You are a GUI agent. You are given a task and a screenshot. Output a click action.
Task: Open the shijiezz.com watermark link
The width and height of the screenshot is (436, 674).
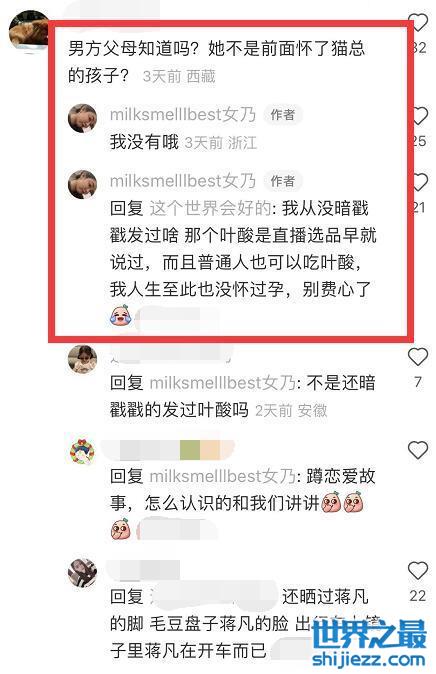click(369, 644)
